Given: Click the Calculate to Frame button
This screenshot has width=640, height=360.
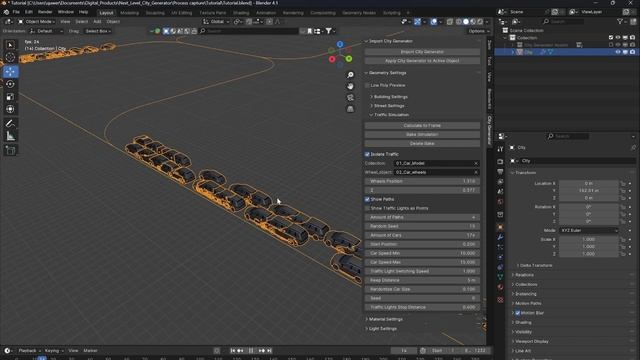Looking at the screenshot, I should [x=422, y=126].
